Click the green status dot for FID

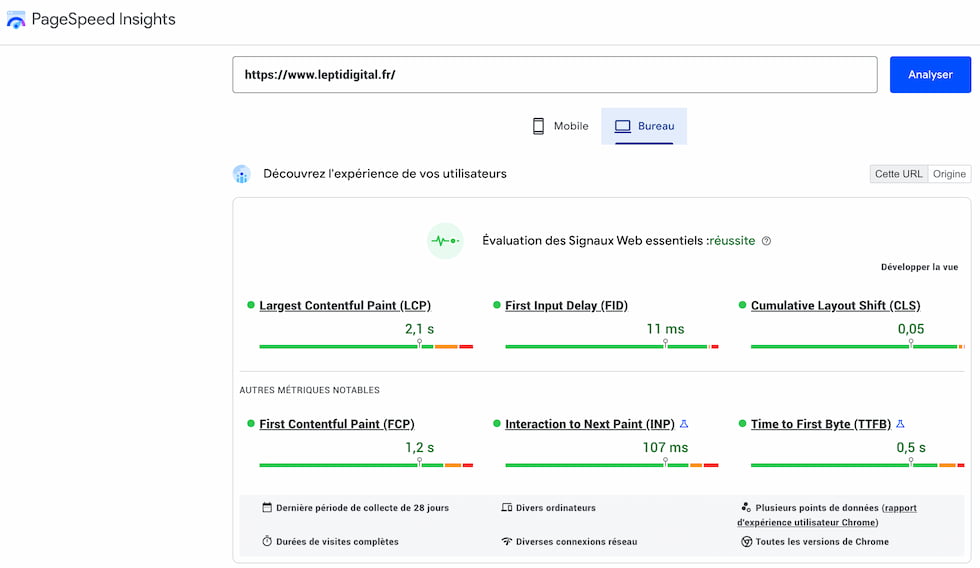click(x=497, y=305)
